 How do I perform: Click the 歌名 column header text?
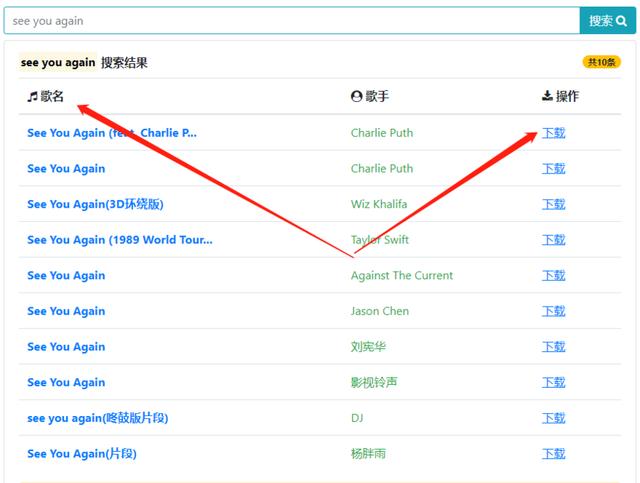(52, 96)
